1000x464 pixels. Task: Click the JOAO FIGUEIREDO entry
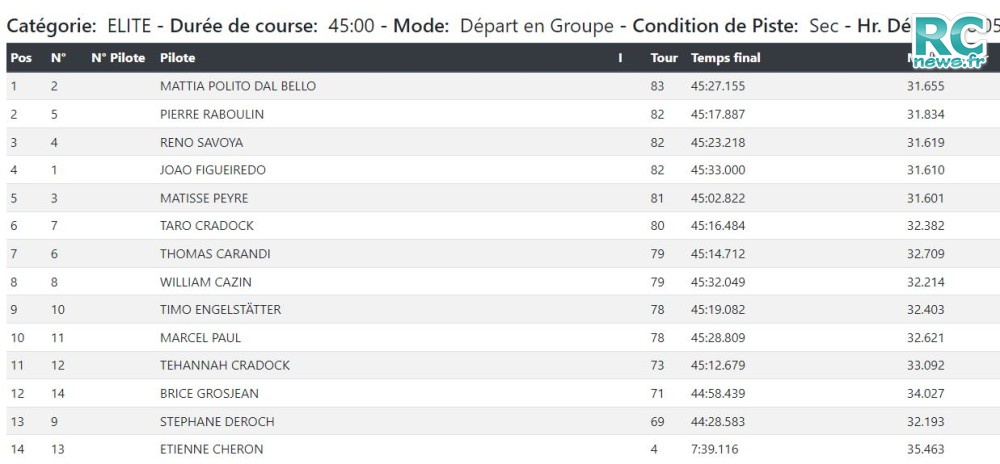click(x=212, y=170)
